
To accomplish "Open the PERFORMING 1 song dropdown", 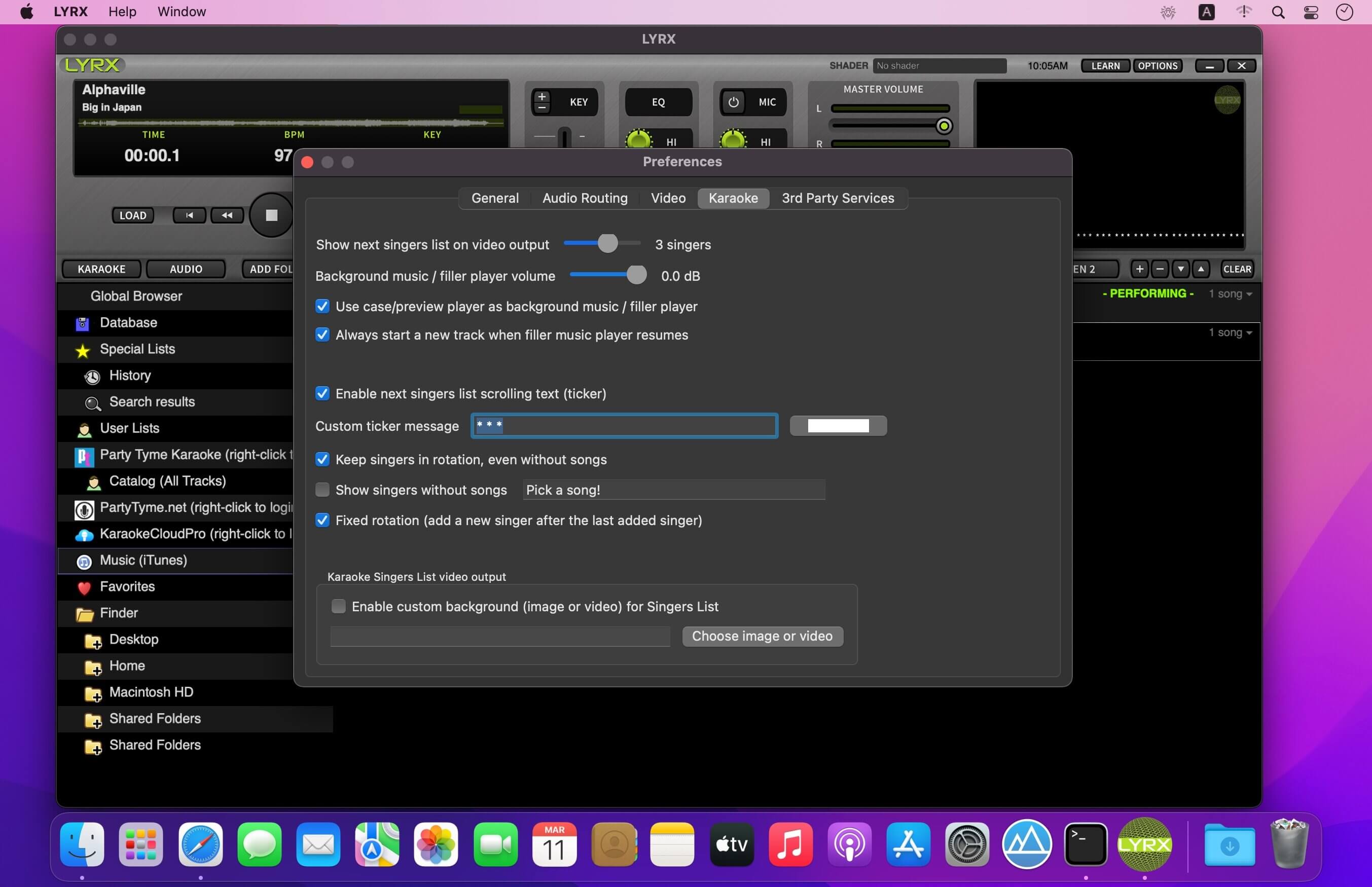I will [1231, 294].
